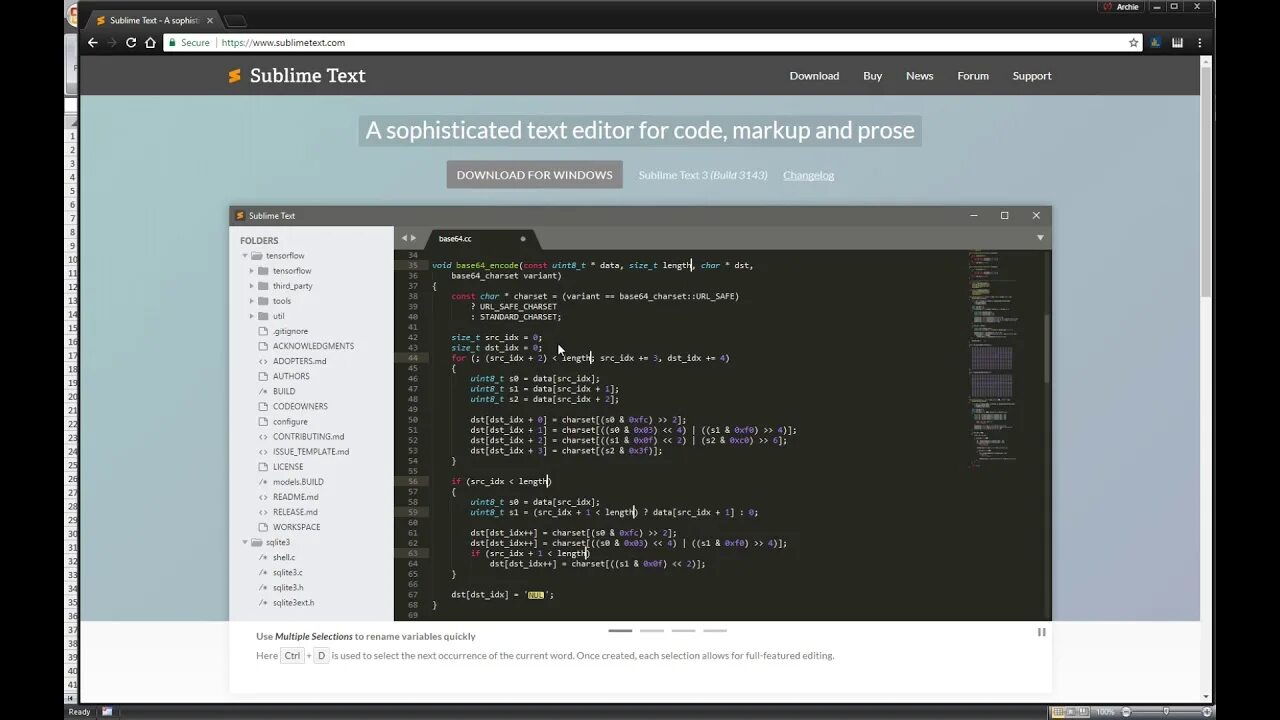Click the DOWNLOAD FOR WINDOWS button
This screenshot has height=720, width=1280.
click(x=534, y=175)
